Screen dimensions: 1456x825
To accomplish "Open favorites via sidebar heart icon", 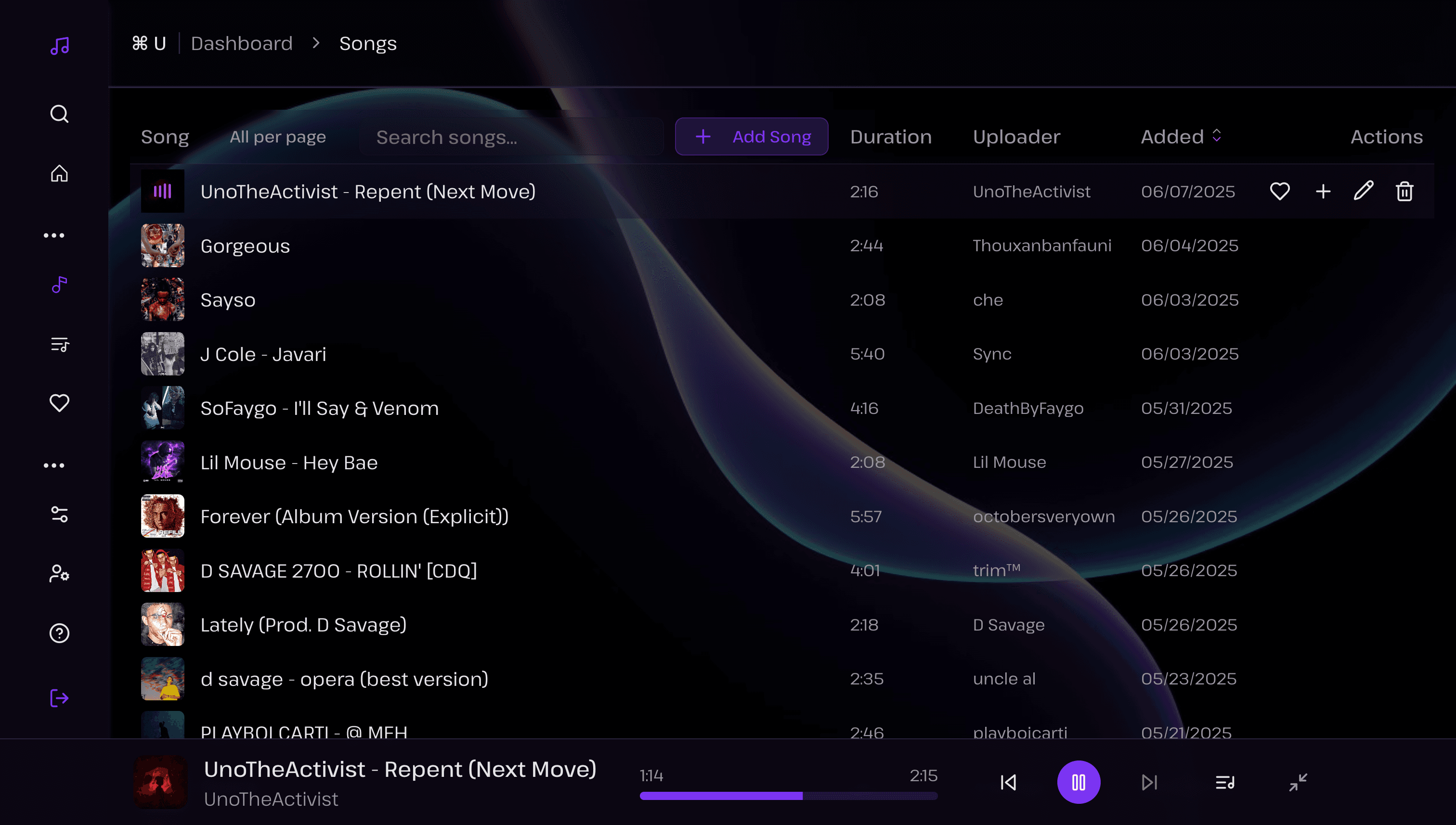I will [60, 403].
